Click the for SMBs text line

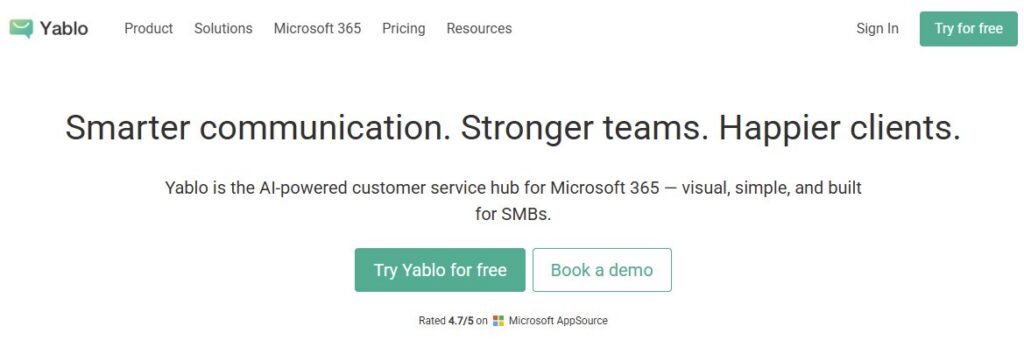tap(513, 214)
